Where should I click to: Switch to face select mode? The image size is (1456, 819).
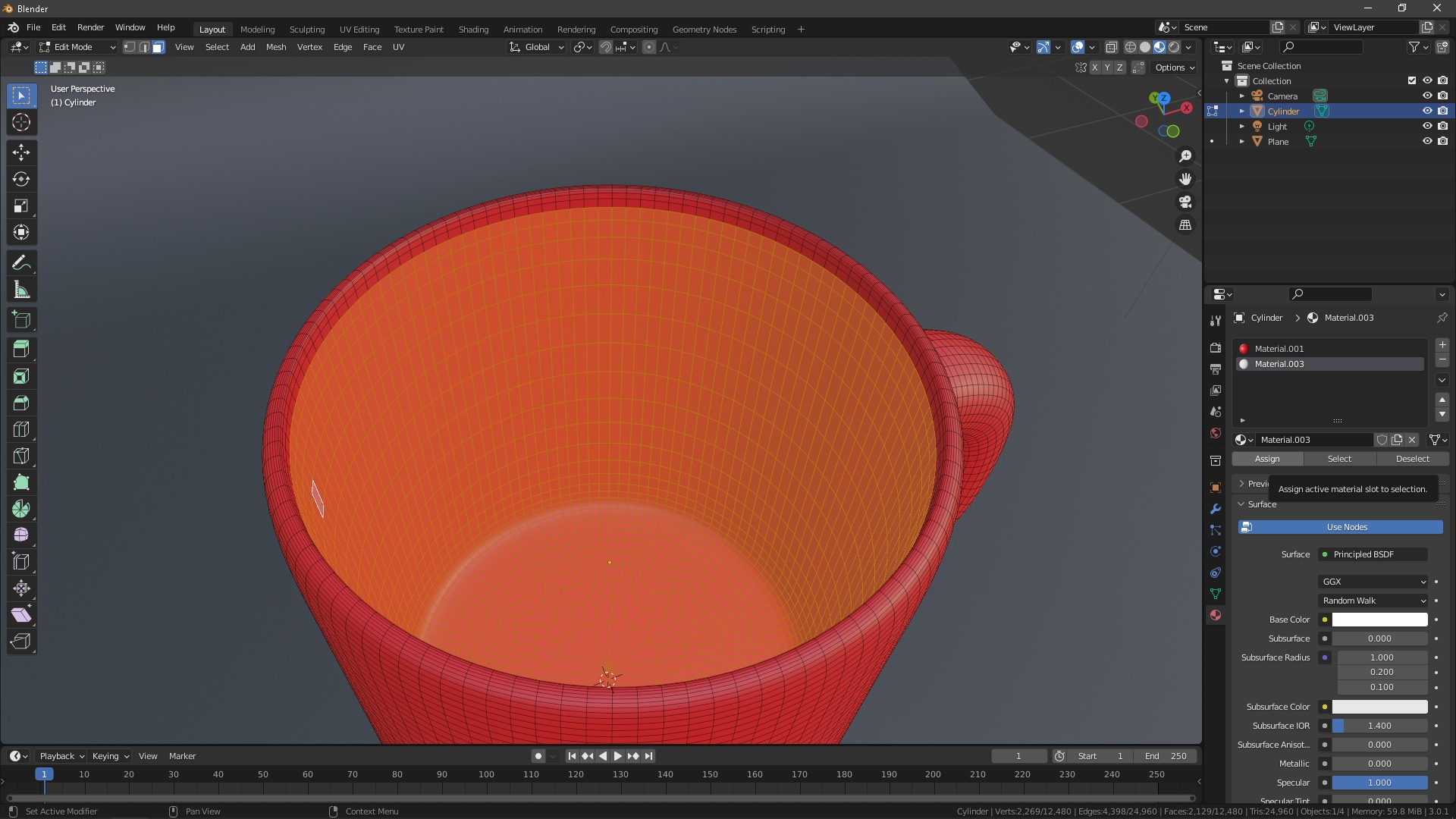pyautogui.click(x=158, y=47)
